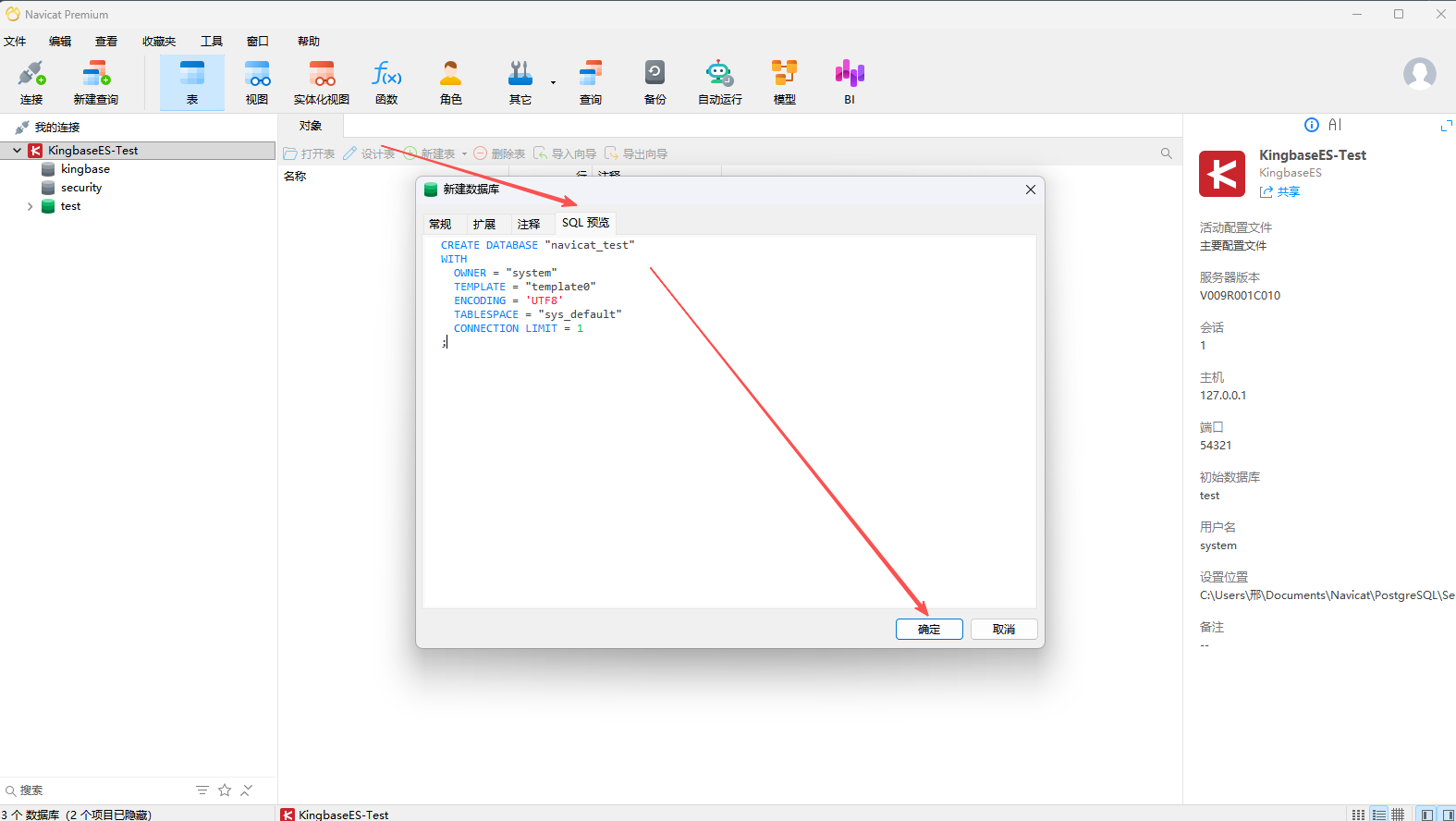Open the 查询 (Query) toolbar icon
This screenshot has width=1456, height=821.
tap(591, 82)
